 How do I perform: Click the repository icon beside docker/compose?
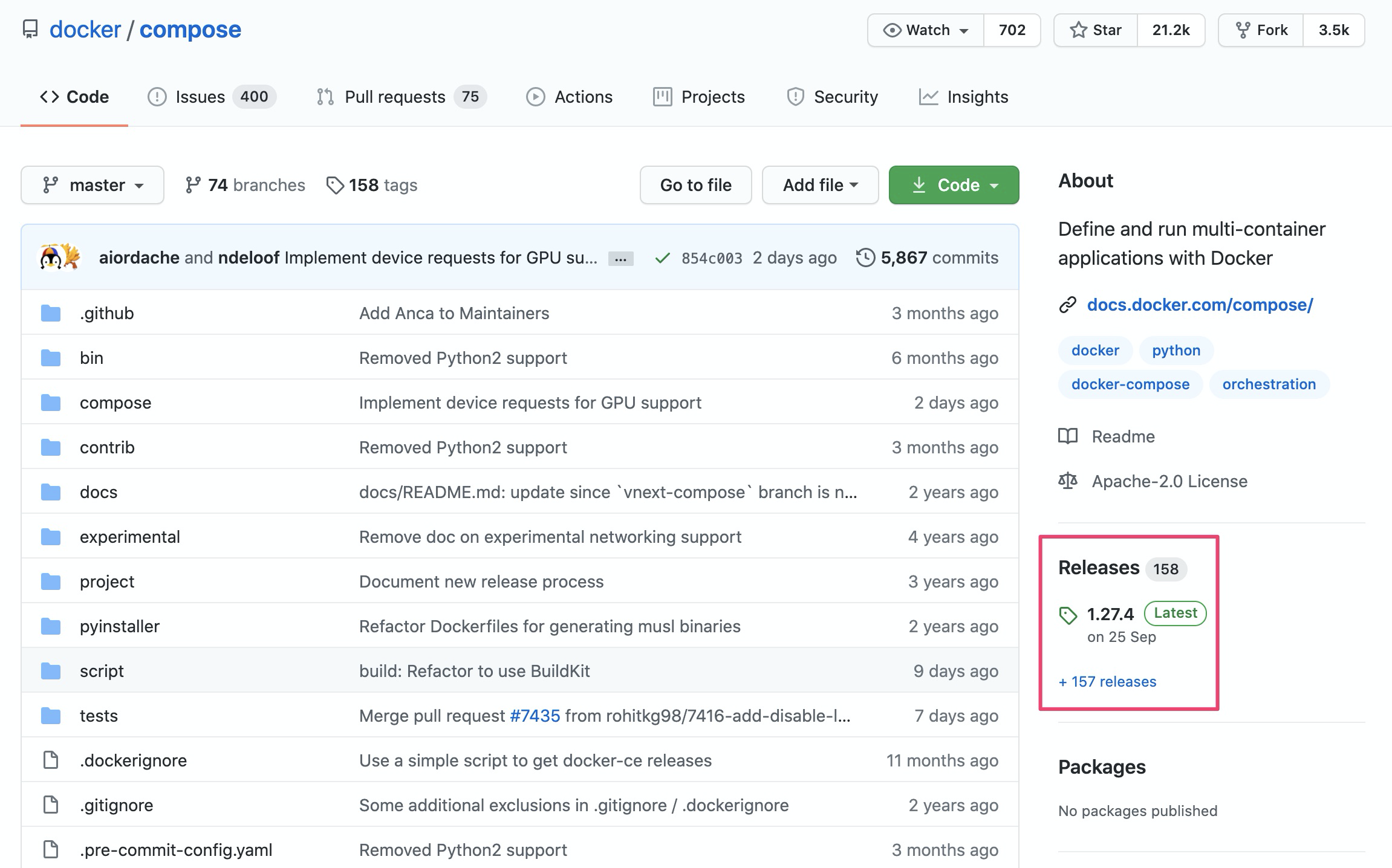[x=30, y=29]
